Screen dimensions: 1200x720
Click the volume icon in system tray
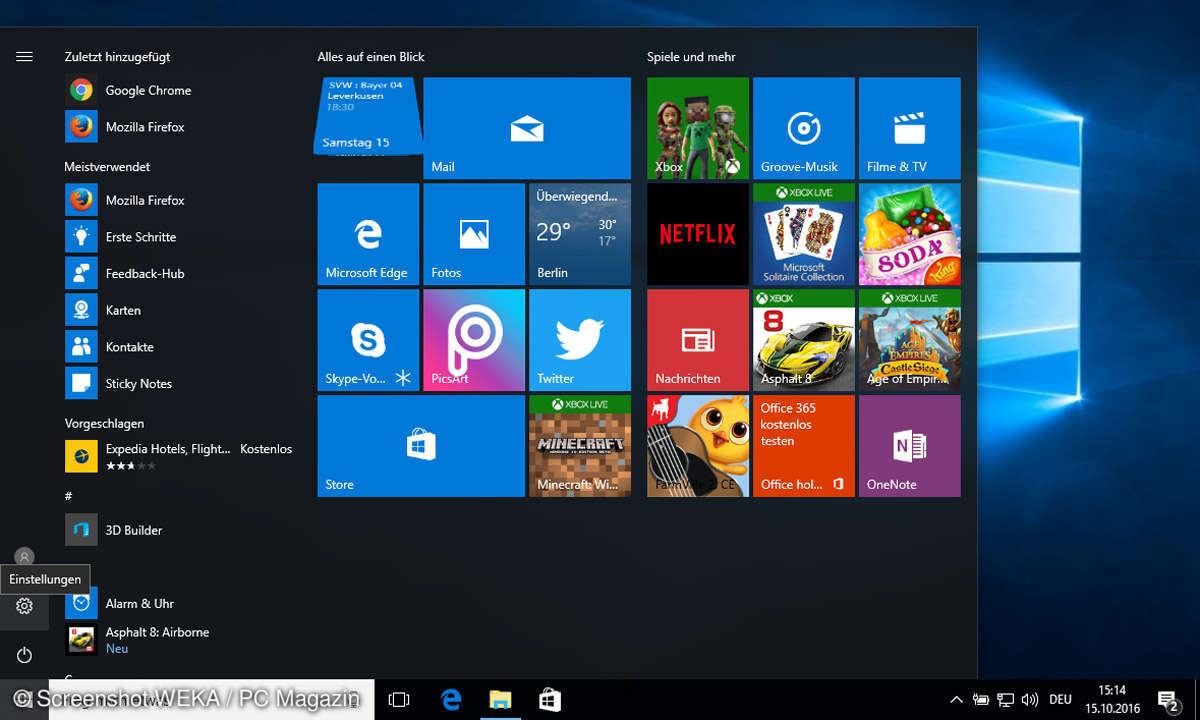(x=1029, y=700)
